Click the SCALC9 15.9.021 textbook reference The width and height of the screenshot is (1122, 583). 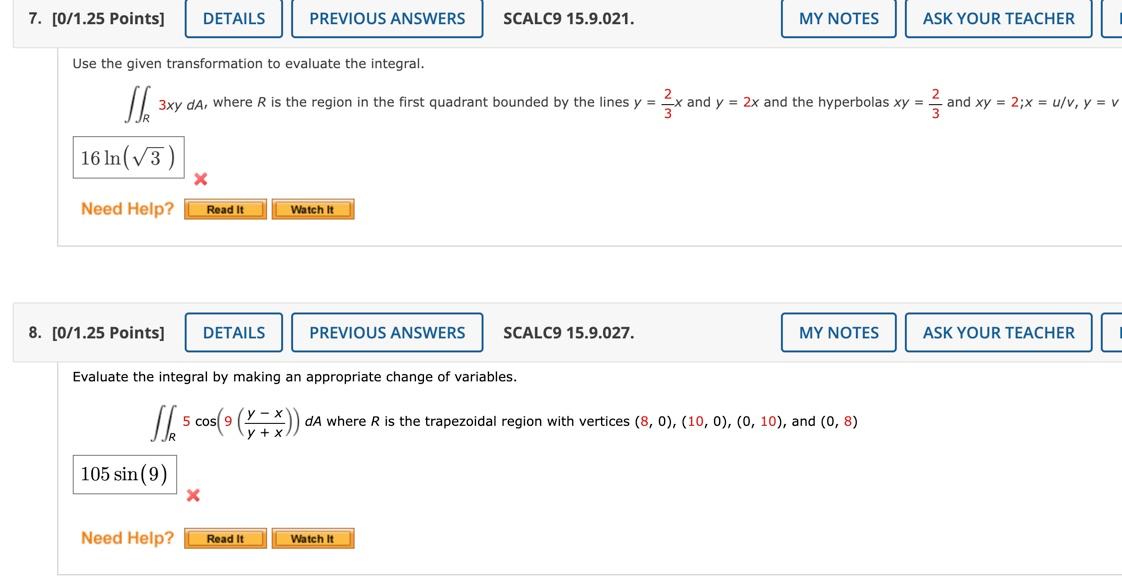pyautogui.click(x=568, y=18)
